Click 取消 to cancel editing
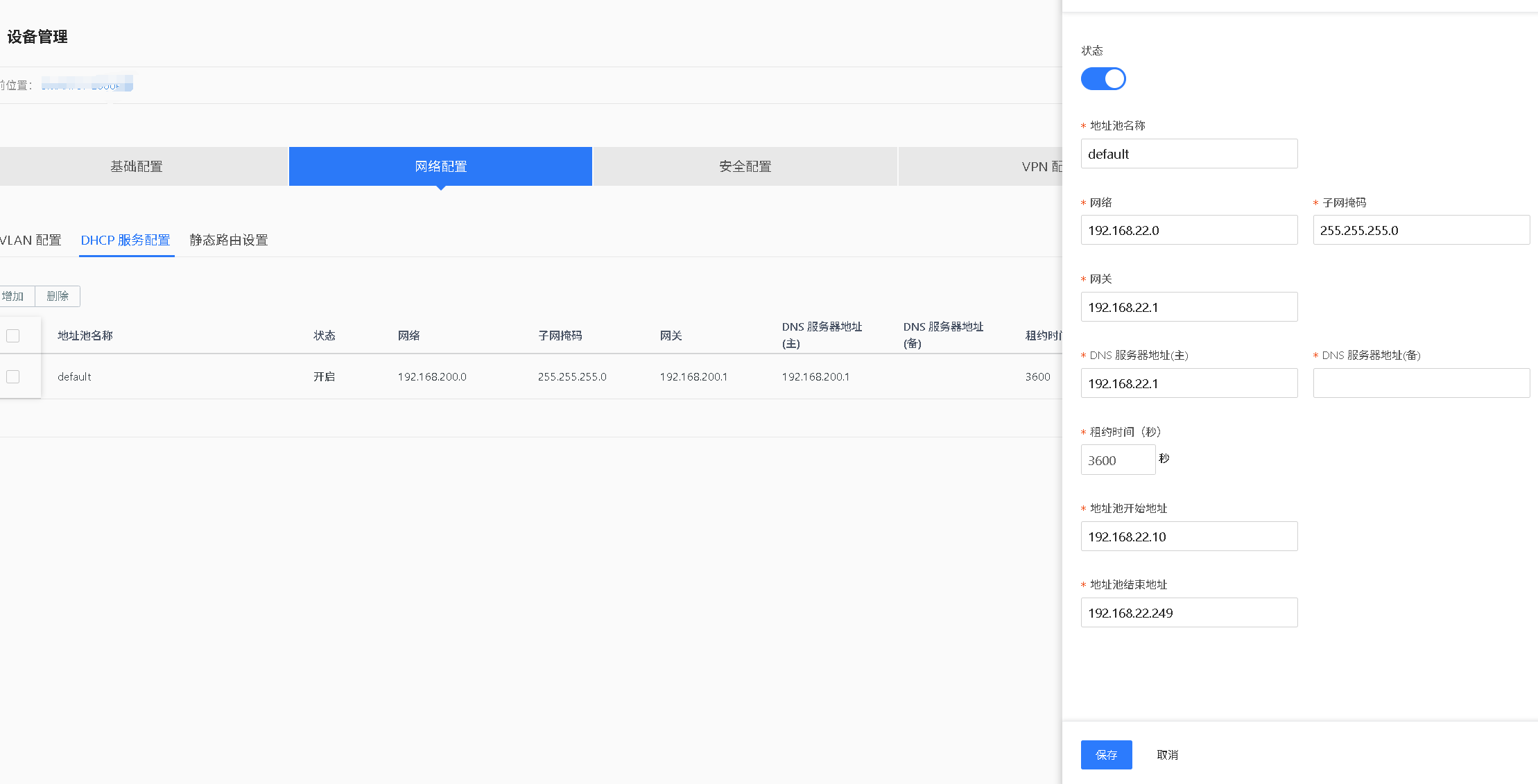This screenshot has width=1538, height=784. tap(1167, 755)
